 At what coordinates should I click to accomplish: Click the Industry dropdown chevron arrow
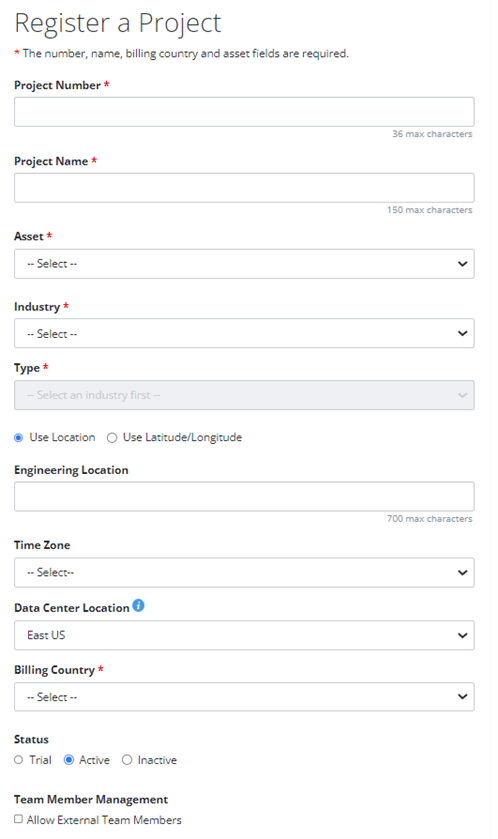click(462, 333)
